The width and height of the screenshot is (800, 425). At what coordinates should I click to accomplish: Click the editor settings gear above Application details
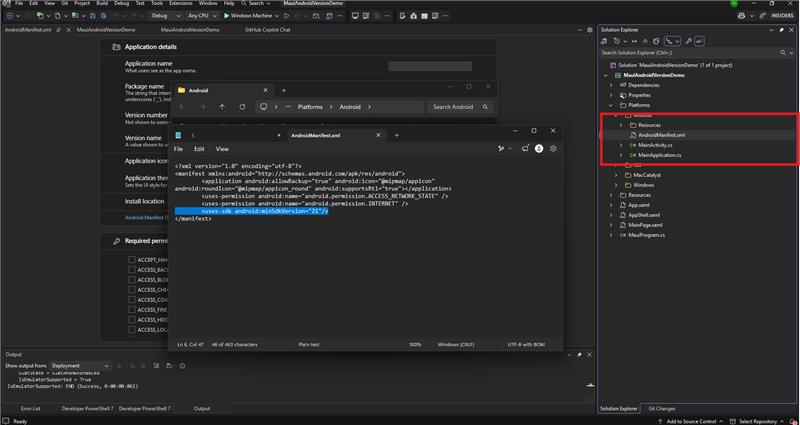[x=590, y=30]
